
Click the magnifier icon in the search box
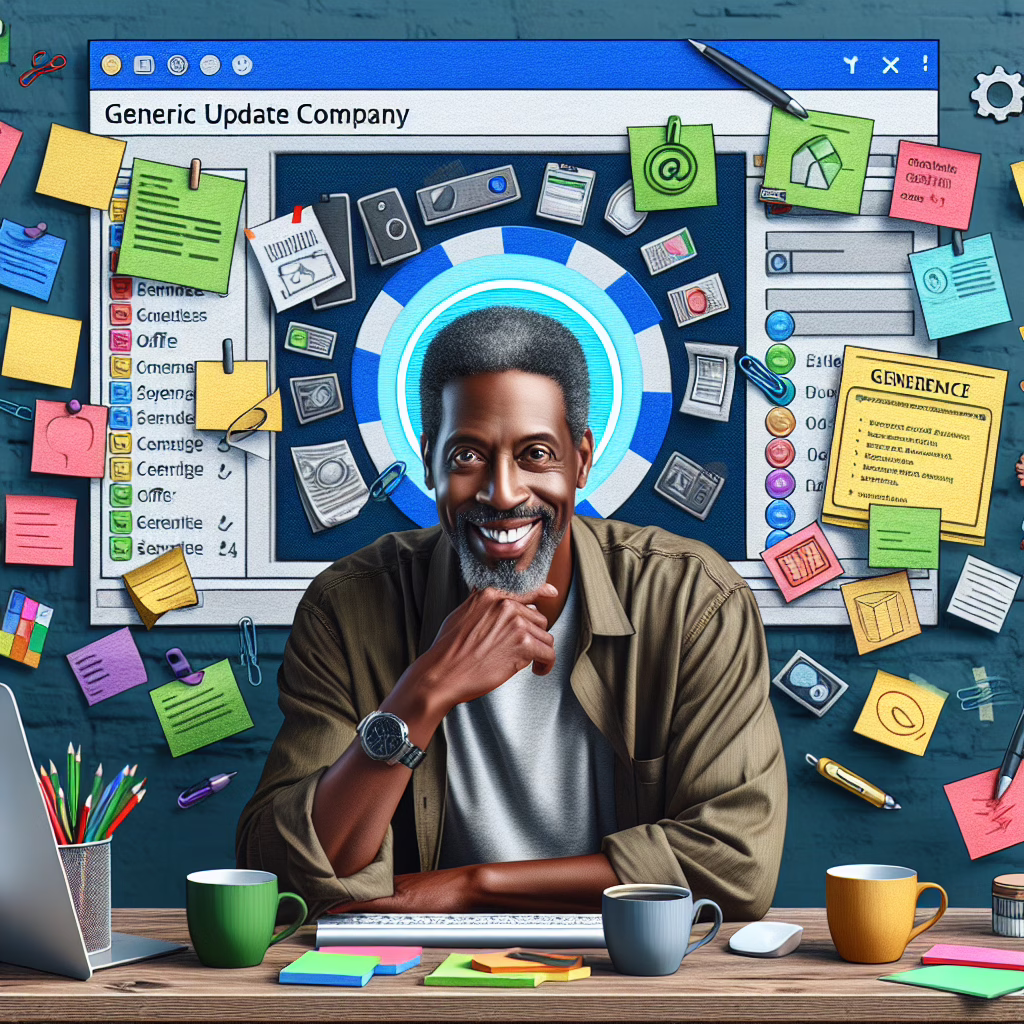(778, 261)
